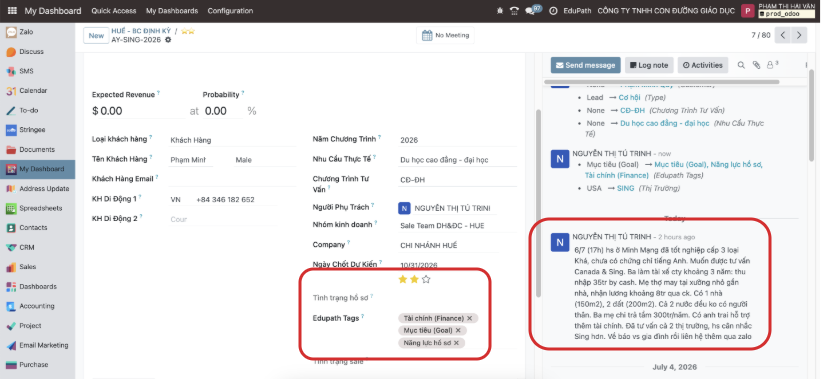Open country code VN dropdown
The width and height of the screenshot is (821, 380).
(180, 199)
